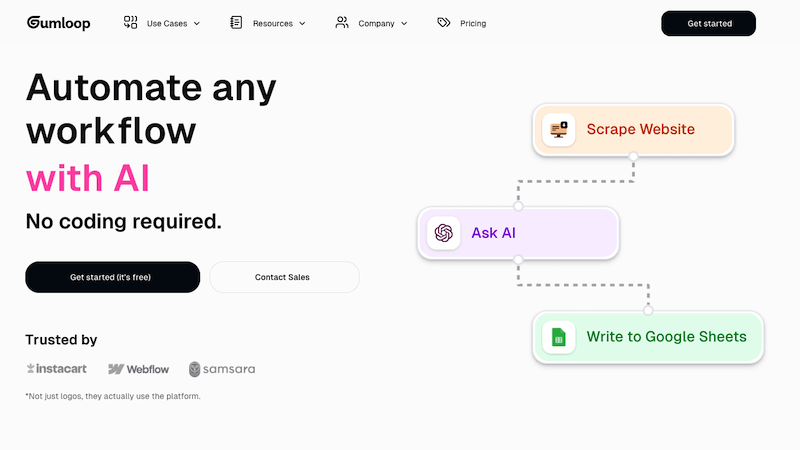Click the Resources notebook icon

point(236,22)
